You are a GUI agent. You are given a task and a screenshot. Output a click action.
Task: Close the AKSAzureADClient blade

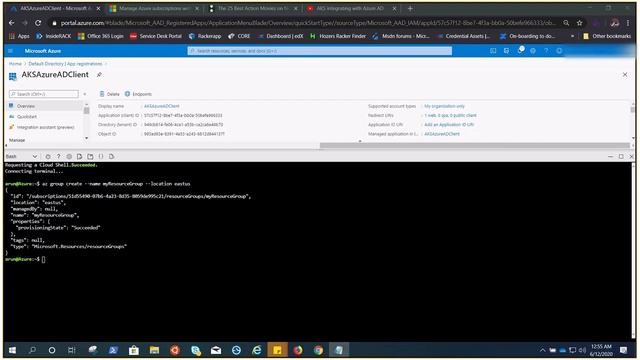tap(625, 75)
